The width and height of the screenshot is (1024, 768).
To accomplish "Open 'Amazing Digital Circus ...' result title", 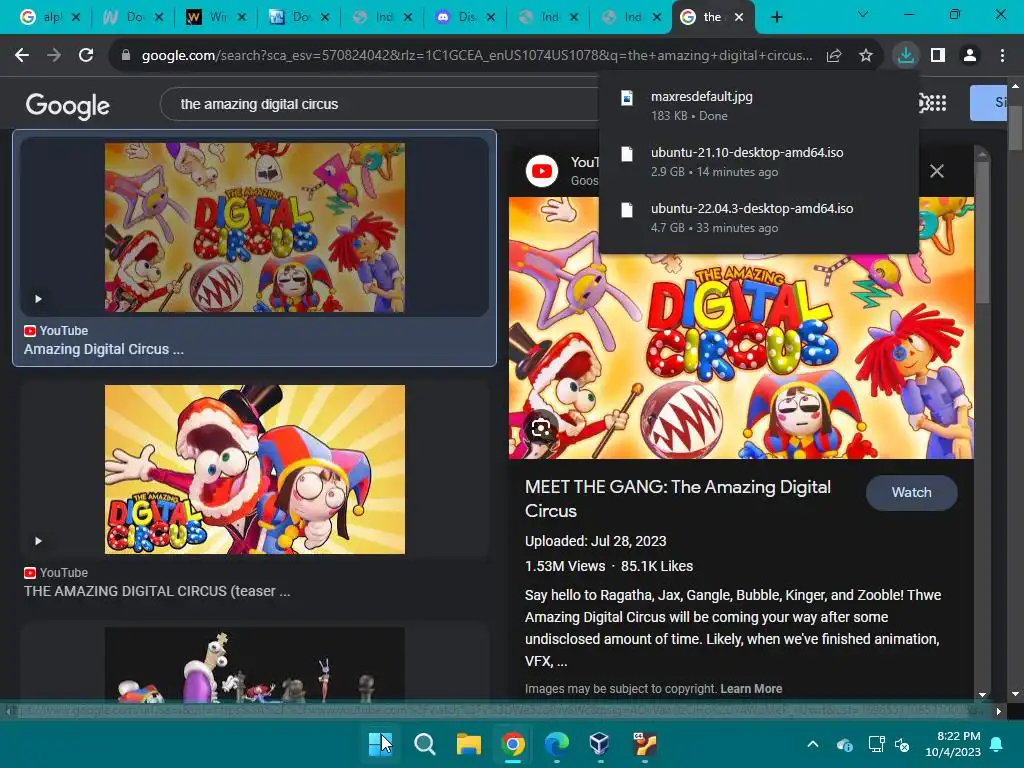I will click(104, 349).
